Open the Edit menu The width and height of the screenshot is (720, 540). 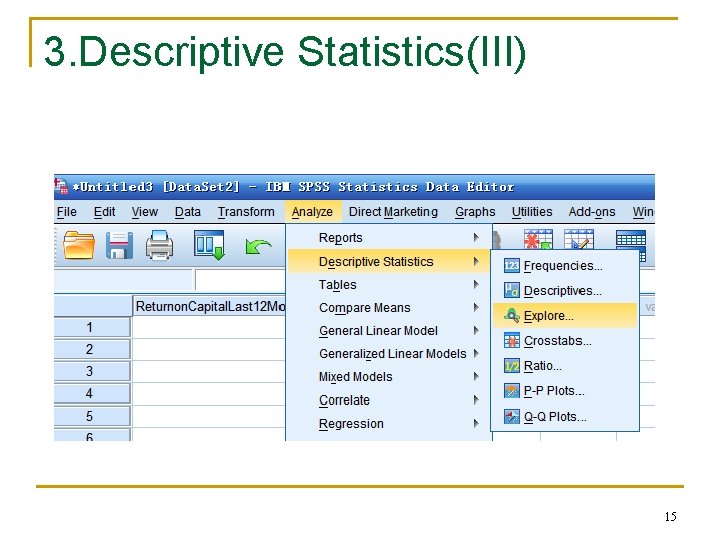click(x=104, y=212)
